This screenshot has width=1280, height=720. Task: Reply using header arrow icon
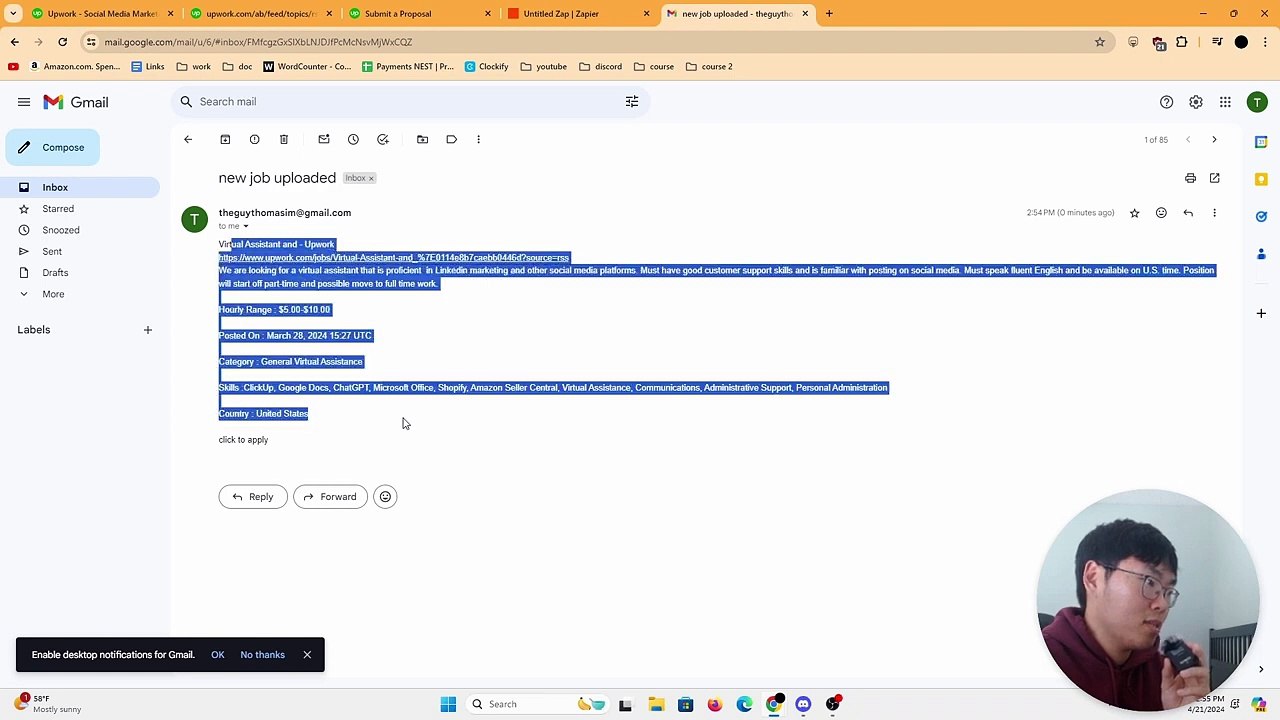pos(1188,213)
